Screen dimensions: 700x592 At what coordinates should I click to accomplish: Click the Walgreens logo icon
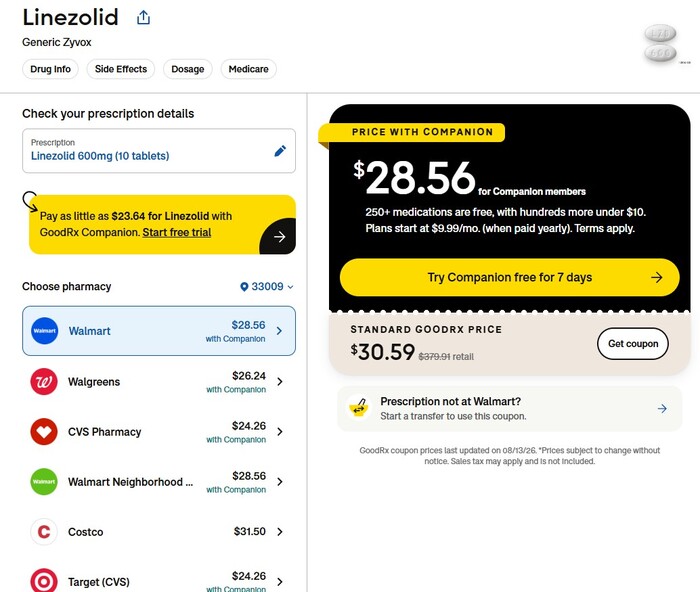click(x=44, y=382)
